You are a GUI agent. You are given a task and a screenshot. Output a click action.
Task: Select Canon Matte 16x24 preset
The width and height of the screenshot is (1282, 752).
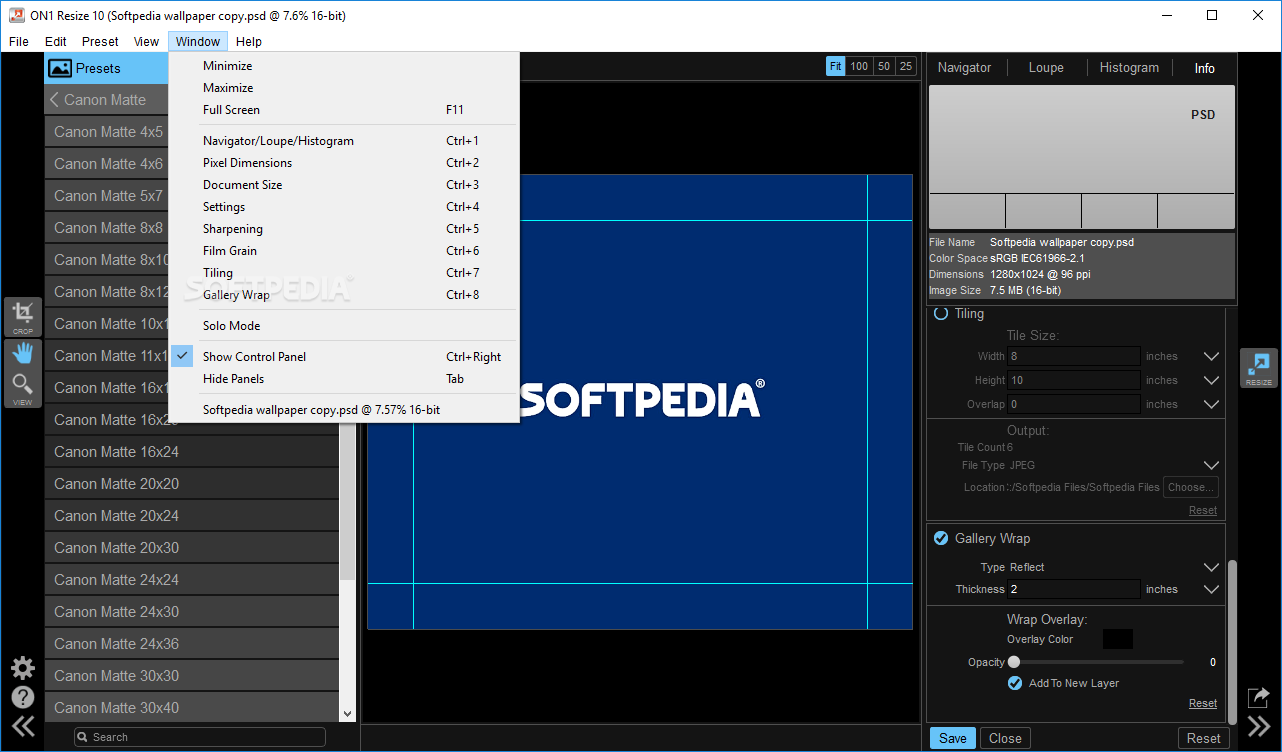[192, 452]
